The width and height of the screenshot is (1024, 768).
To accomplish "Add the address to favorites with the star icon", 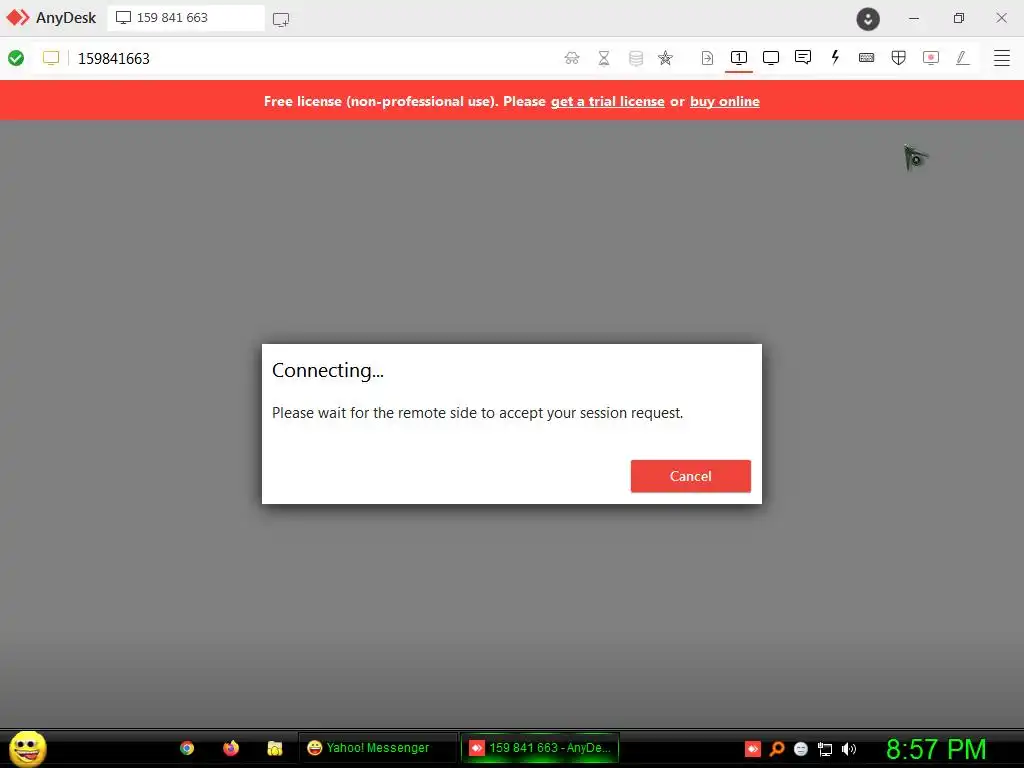I will coord(665,58).
